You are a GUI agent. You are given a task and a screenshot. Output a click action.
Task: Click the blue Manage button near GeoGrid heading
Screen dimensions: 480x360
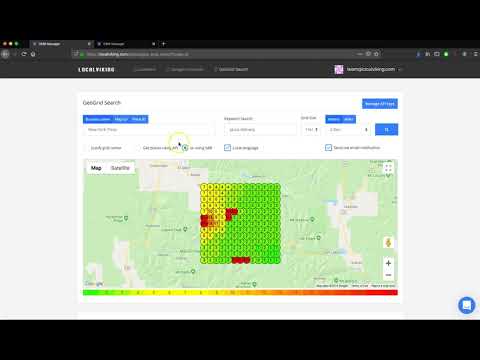380,104
